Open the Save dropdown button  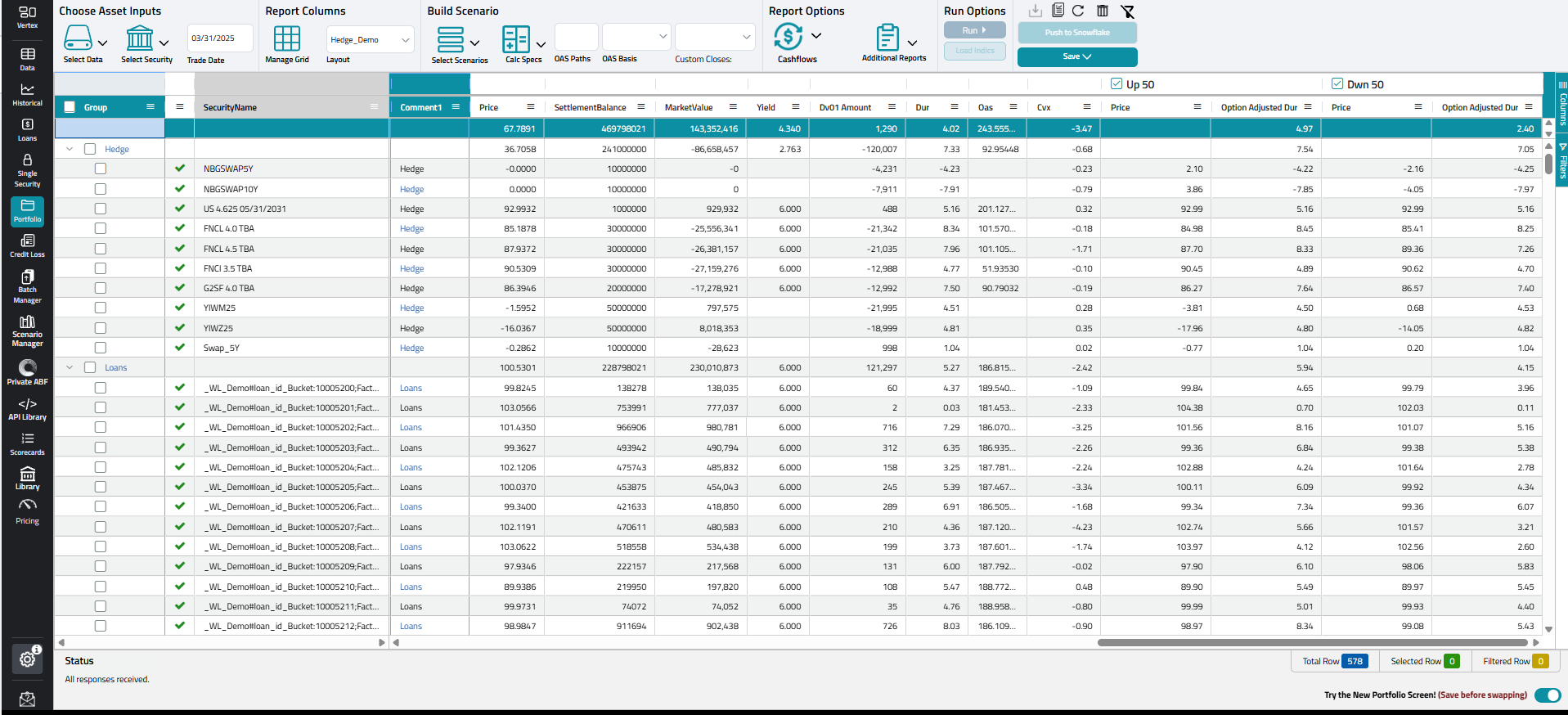(1077, 56)
